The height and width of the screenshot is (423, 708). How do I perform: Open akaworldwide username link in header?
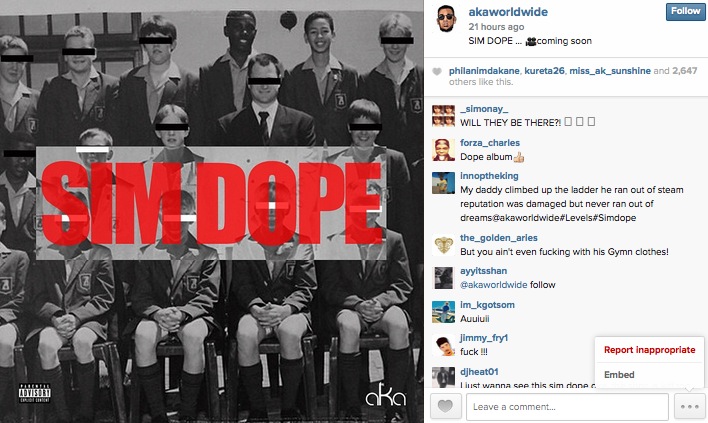(508, 12)
